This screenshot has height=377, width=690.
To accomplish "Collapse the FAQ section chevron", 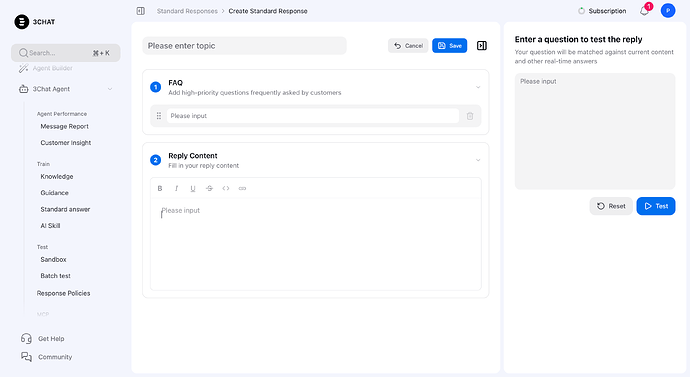I will point(478,87).
